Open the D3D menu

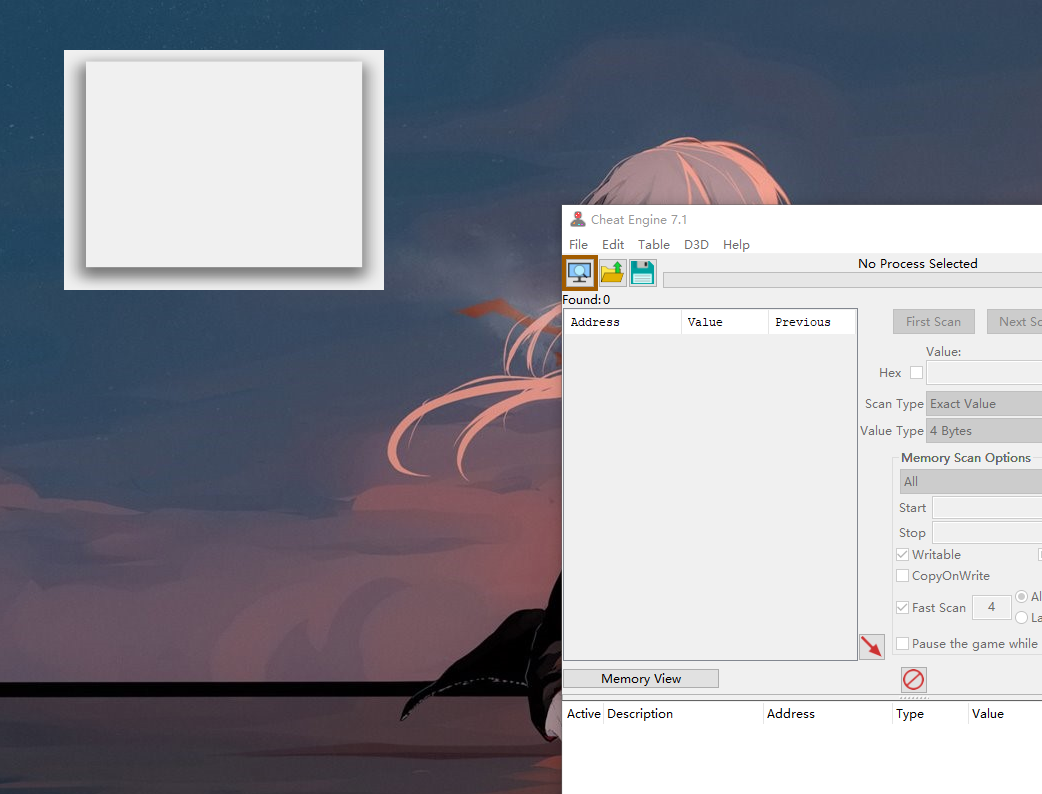click(x=696, y=245)
